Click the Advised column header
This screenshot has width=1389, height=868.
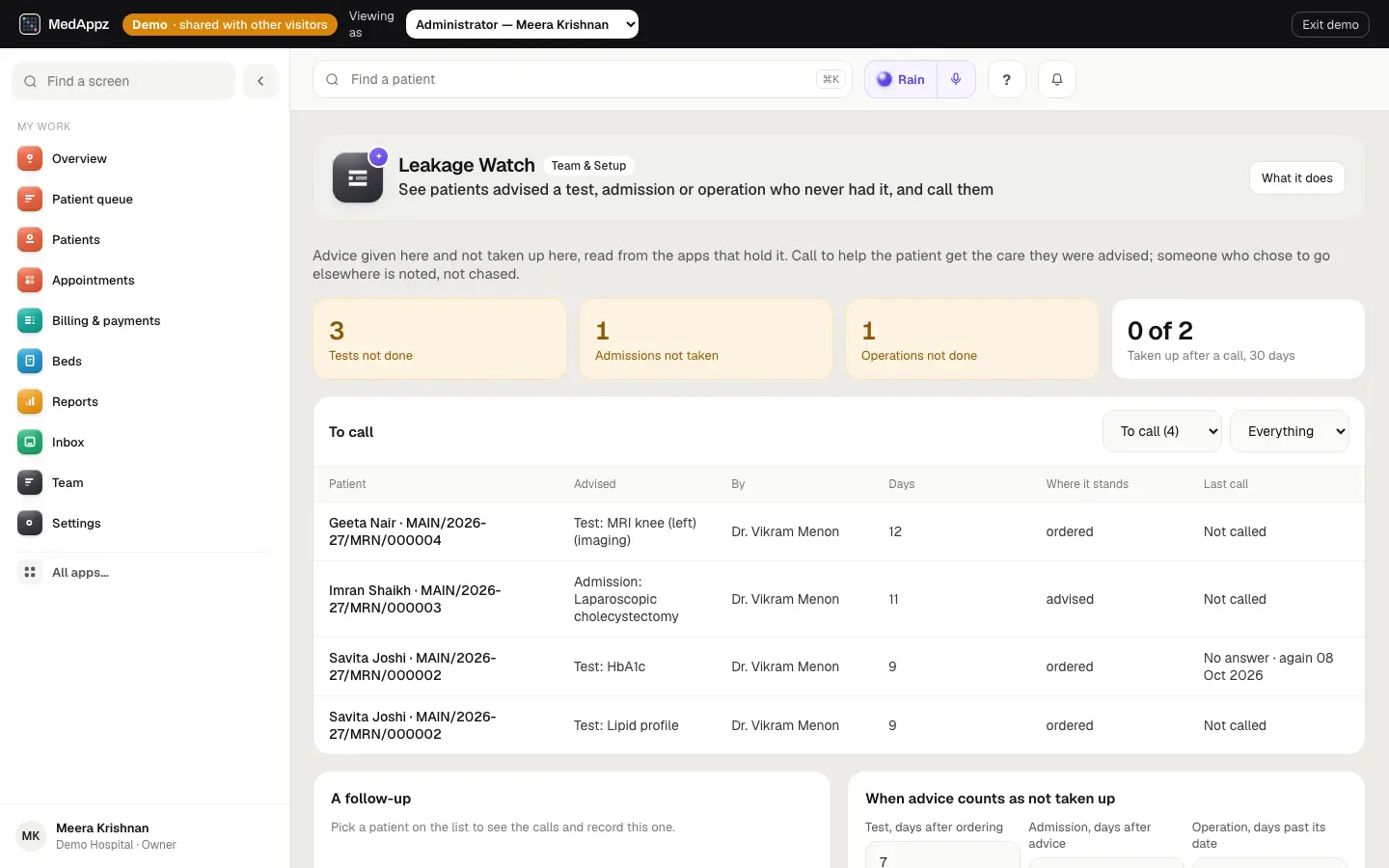point(595,484)
